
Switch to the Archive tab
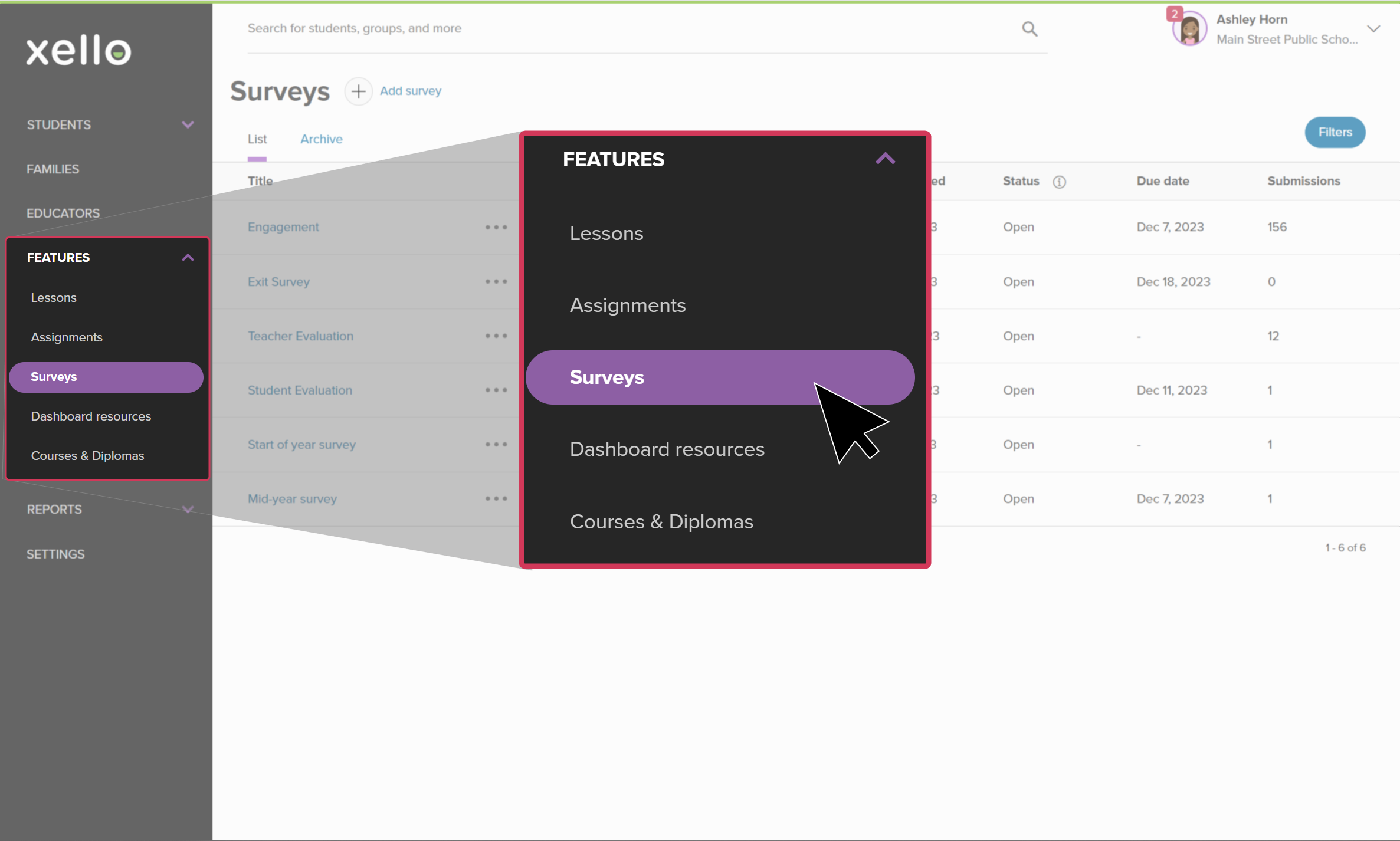(321, 139)
